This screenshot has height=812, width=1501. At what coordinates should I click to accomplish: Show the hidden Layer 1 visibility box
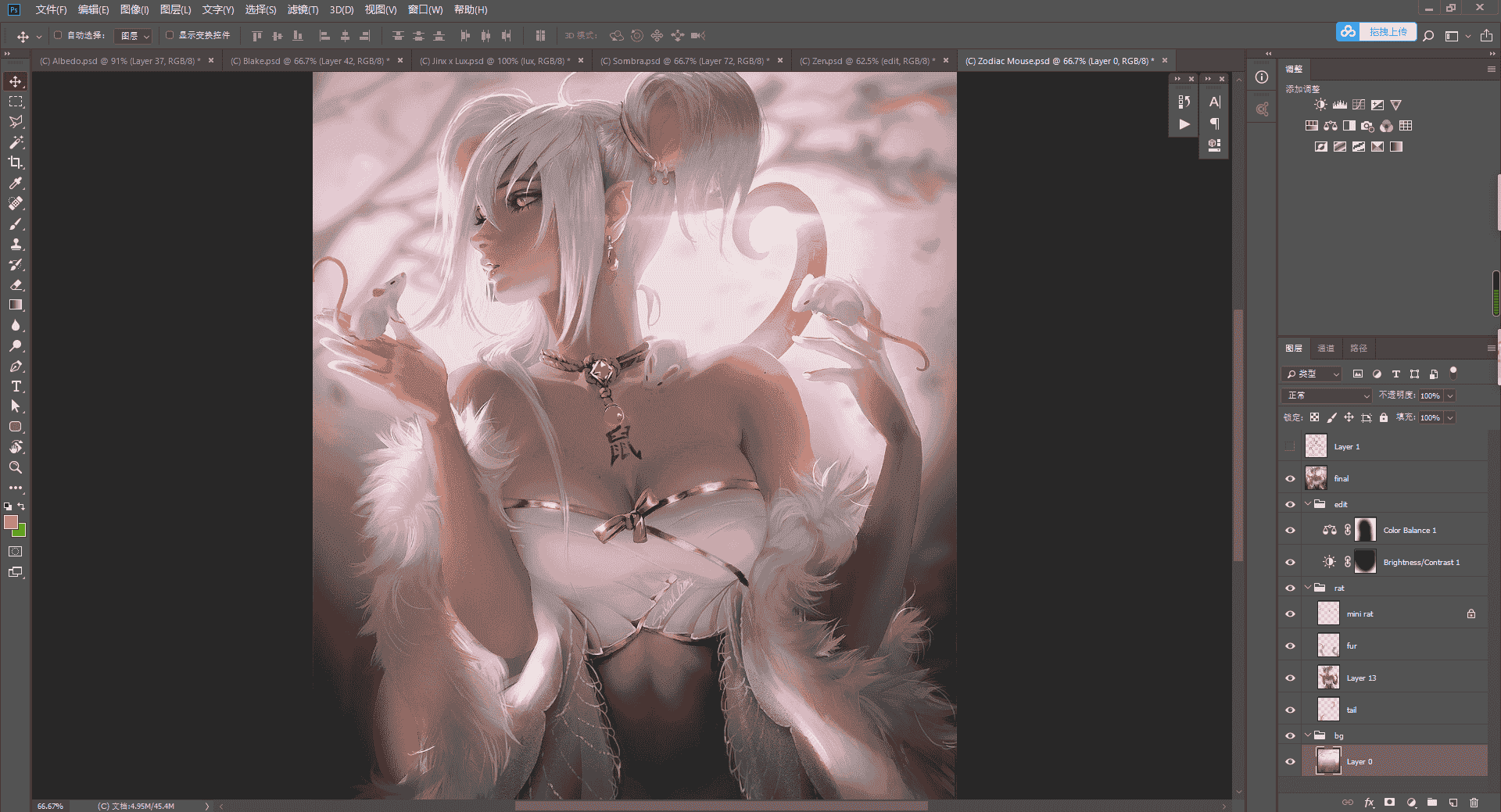click(1290, 446)
